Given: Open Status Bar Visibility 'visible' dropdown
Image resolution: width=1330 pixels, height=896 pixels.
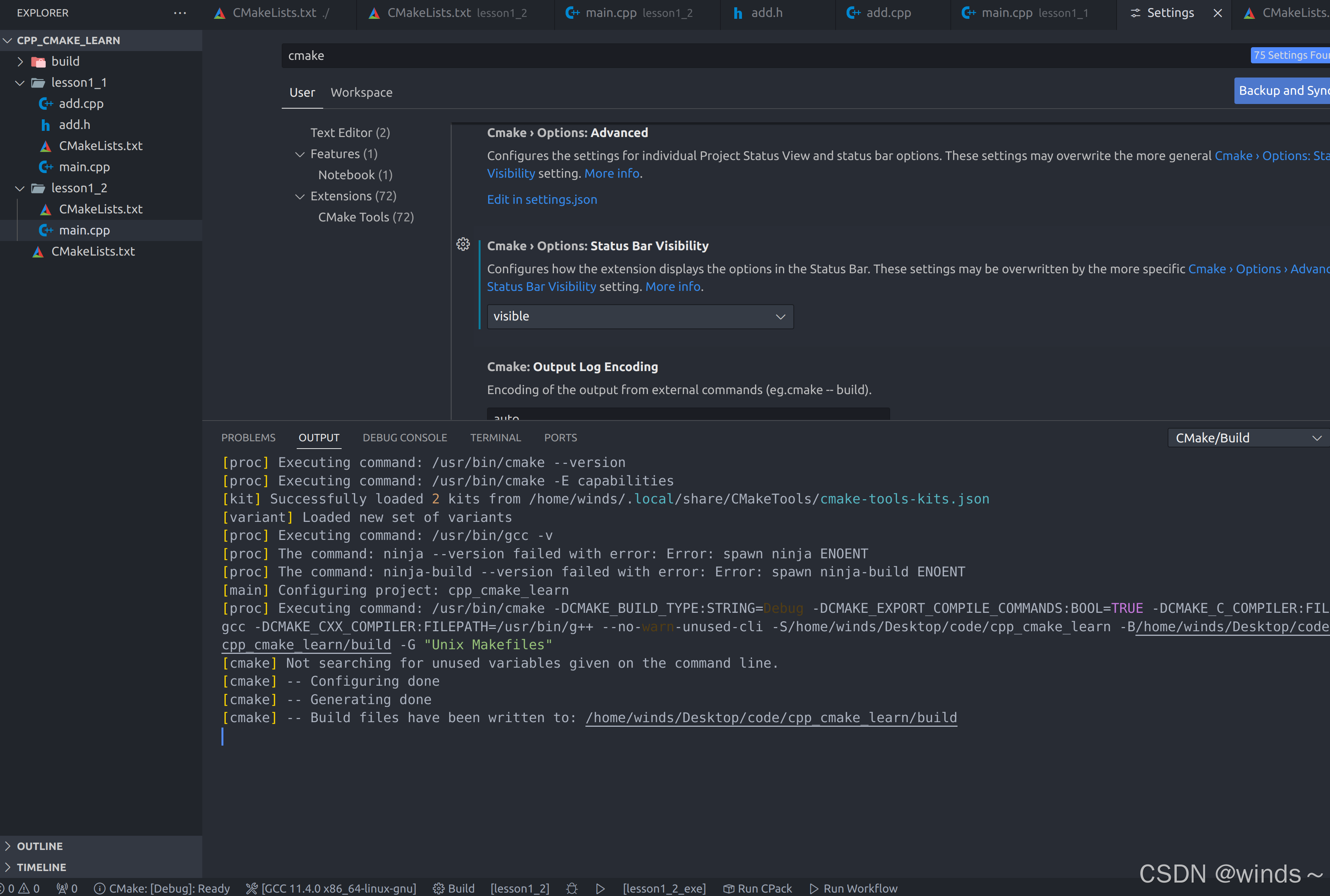Looking at the screenshot, I should click(x=640, y=317).
